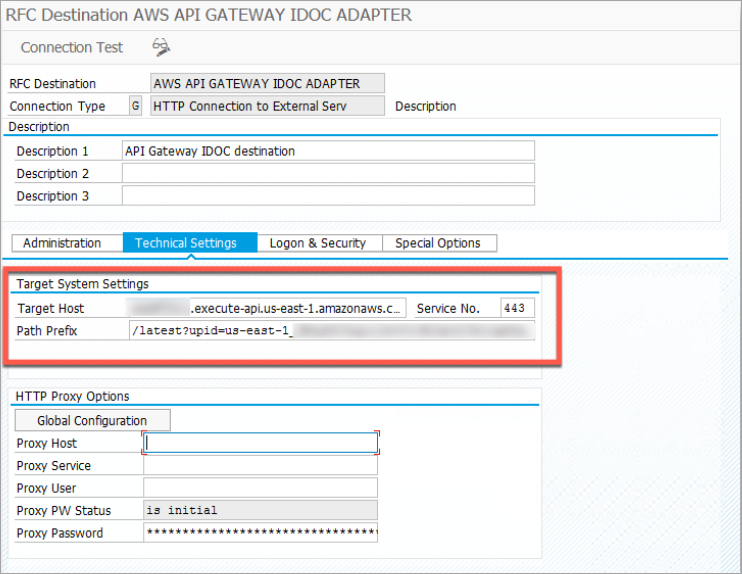Screen dimensions: 742x574
Task: Click the Description 2 input field
Action: (328, 173)
